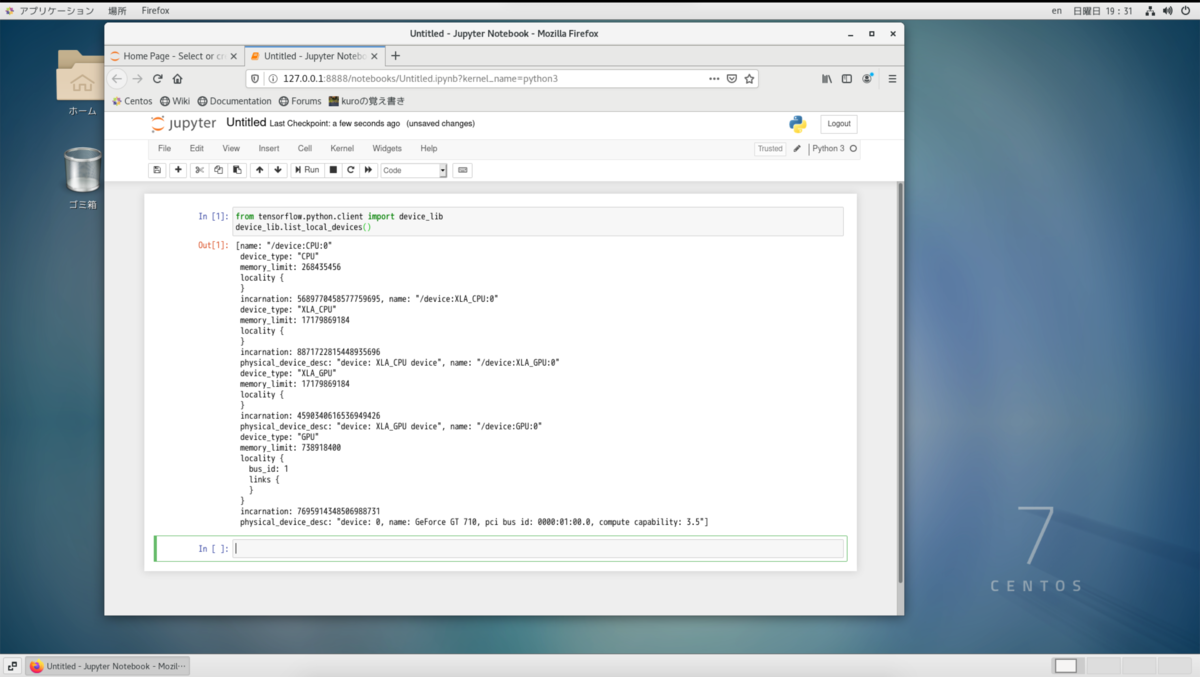Open the command palette keyboard icon
Viewport: 1200px width, 677px height.
[x=462, y=169]
